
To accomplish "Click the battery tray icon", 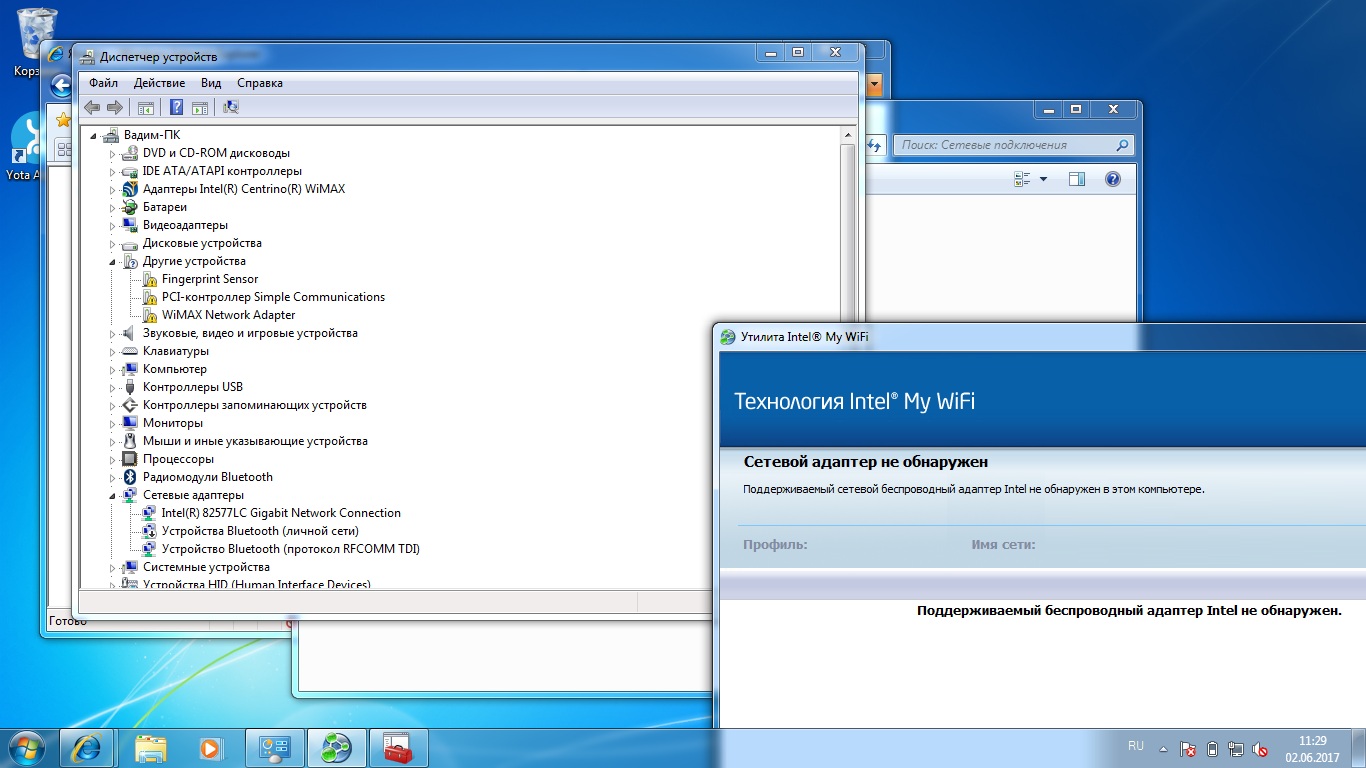I will 1213,748.
